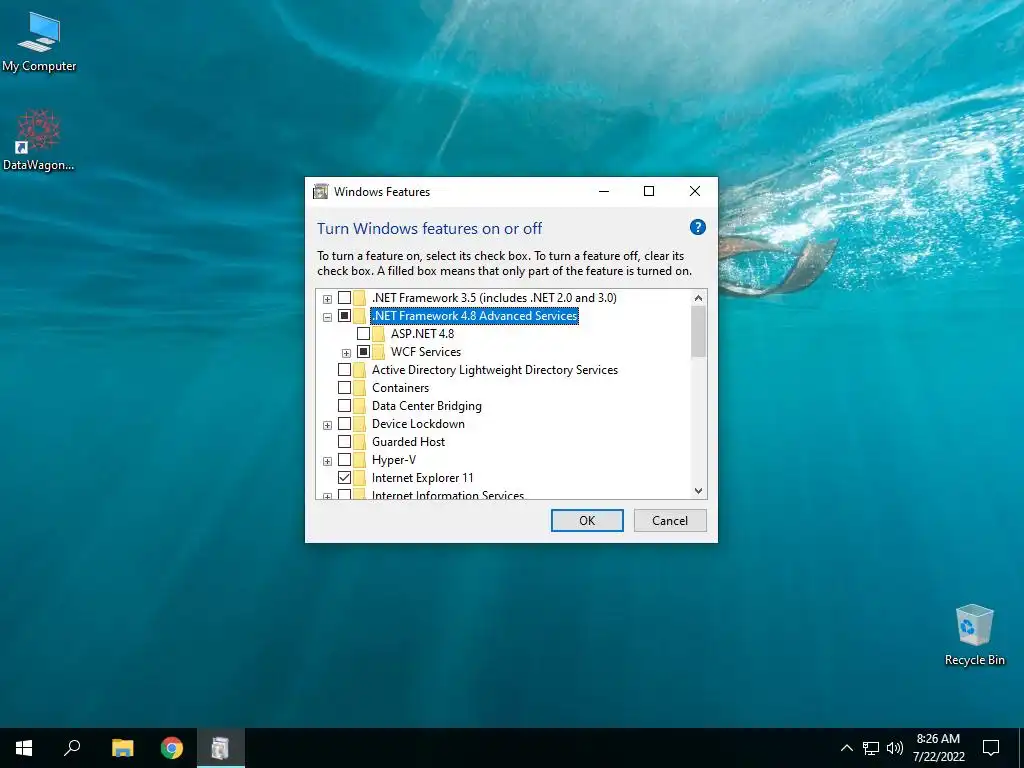Viewport: 1024px width, 768px height.
Task: Click the folder icon beside Data Center Bridging
Action: [x=360, y=406]
